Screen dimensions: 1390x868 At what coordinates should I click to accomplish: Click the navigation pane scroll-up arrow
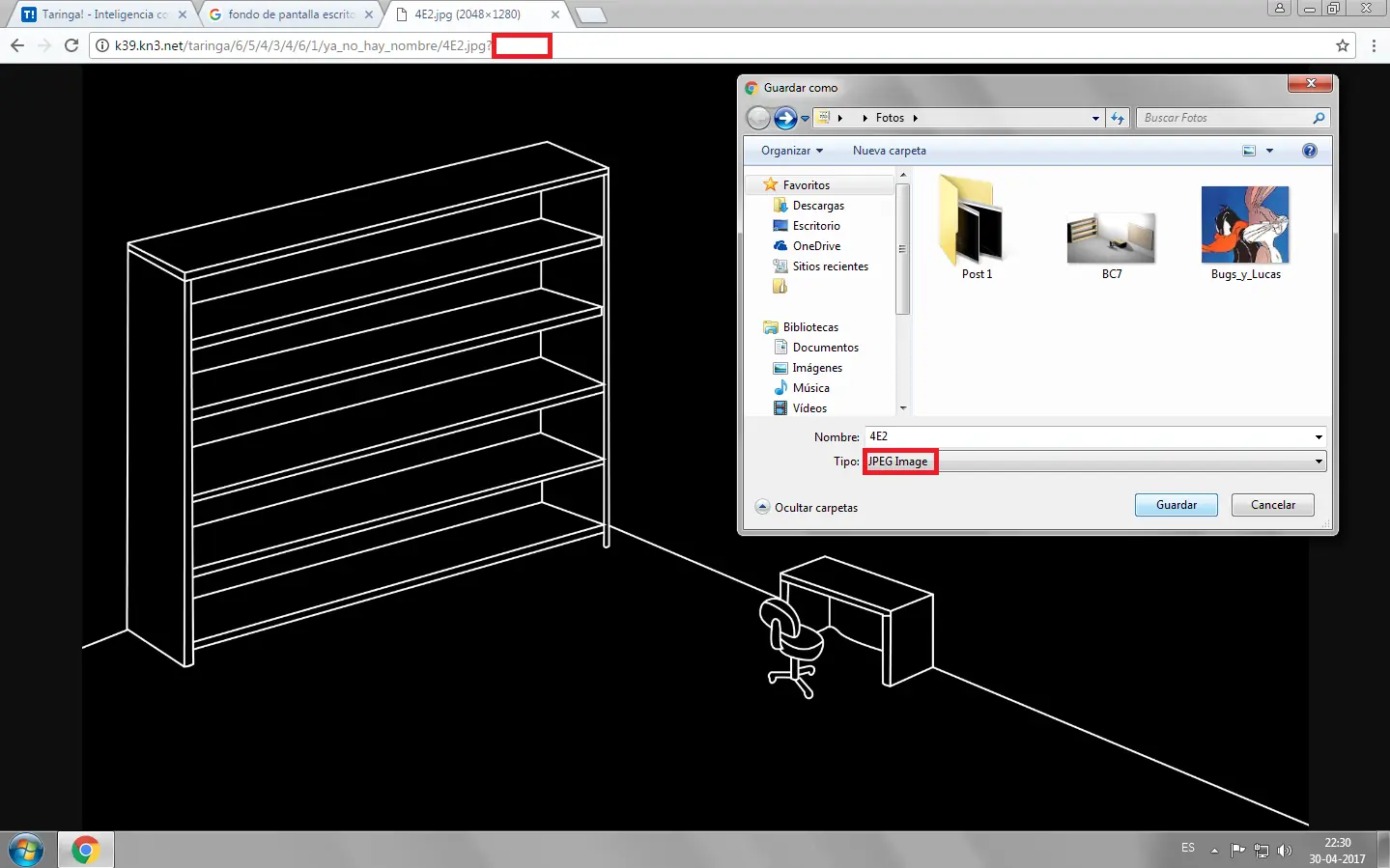[903, 177]
